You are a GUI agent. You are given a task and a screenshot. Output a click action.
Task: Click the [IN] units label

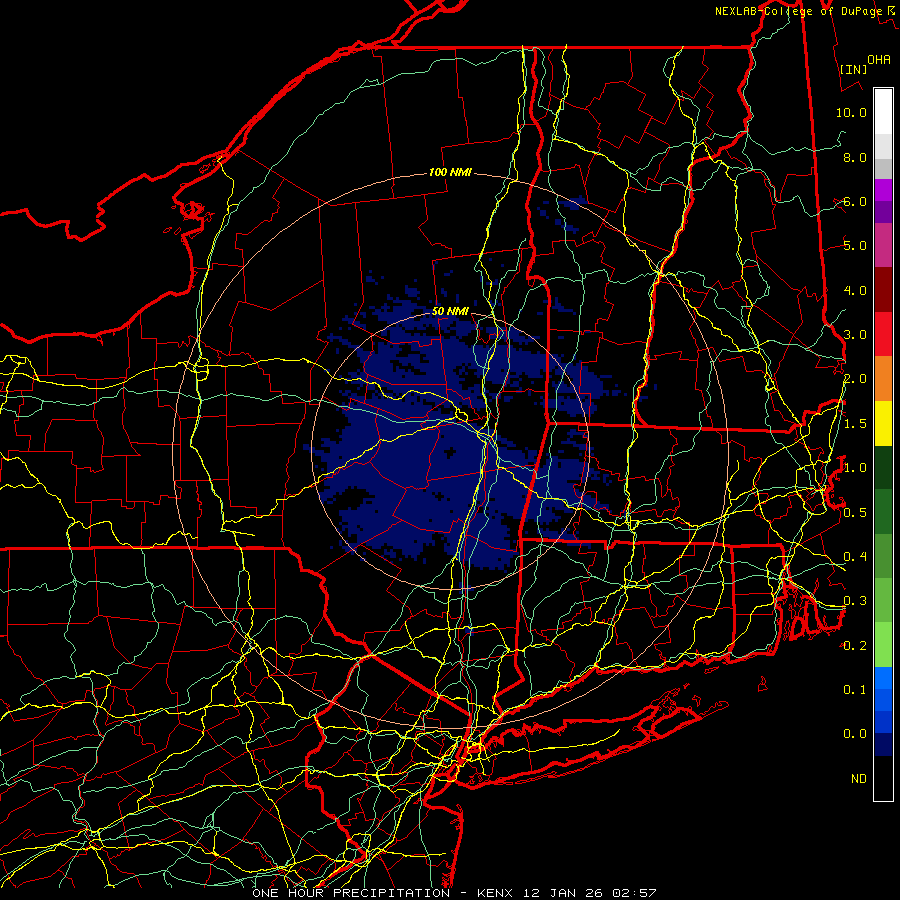(x=853, y=69)
